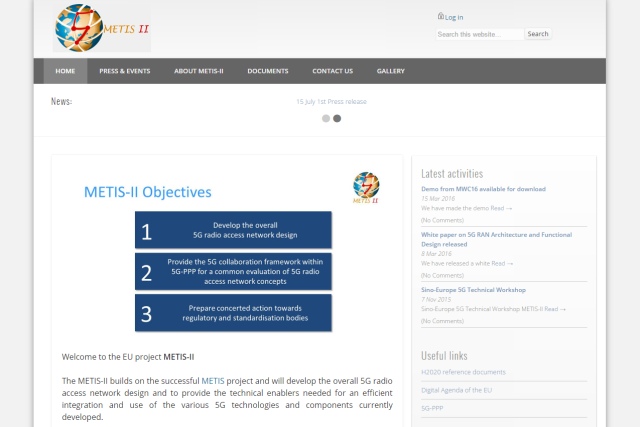Viewport: 640px width, 427px height.
Task: Click the METIS II logo in the header
Action: click(x=102, y=27)
